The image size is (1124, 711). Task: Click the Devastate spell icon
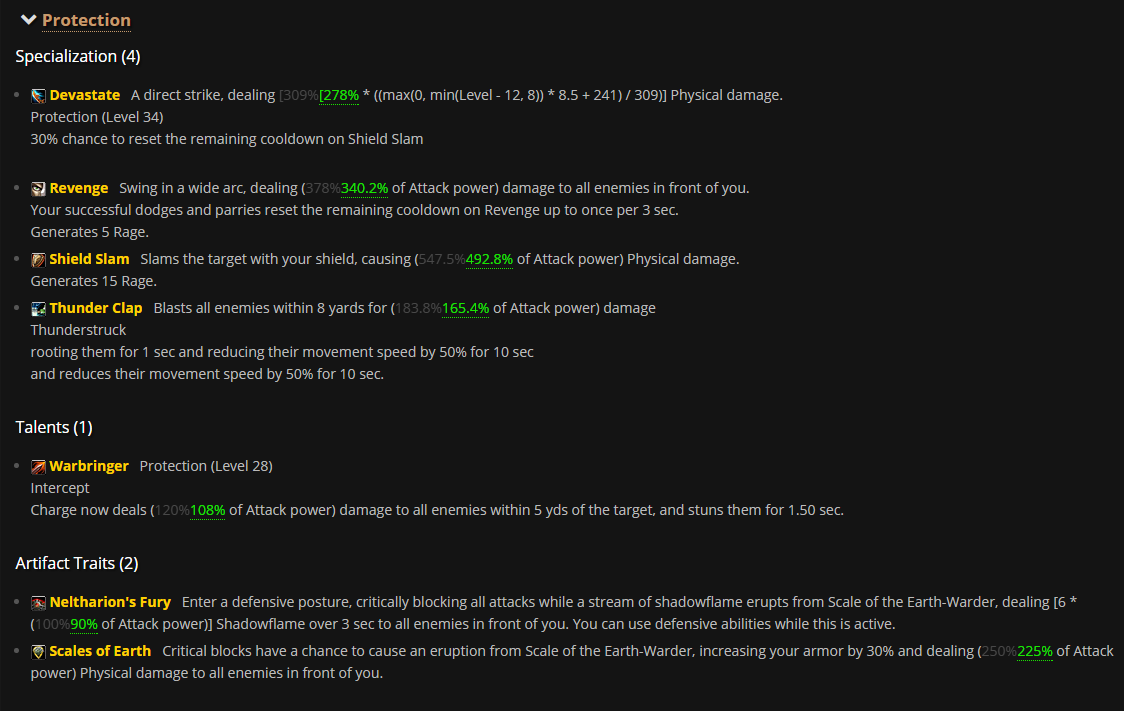pos(38,96)
